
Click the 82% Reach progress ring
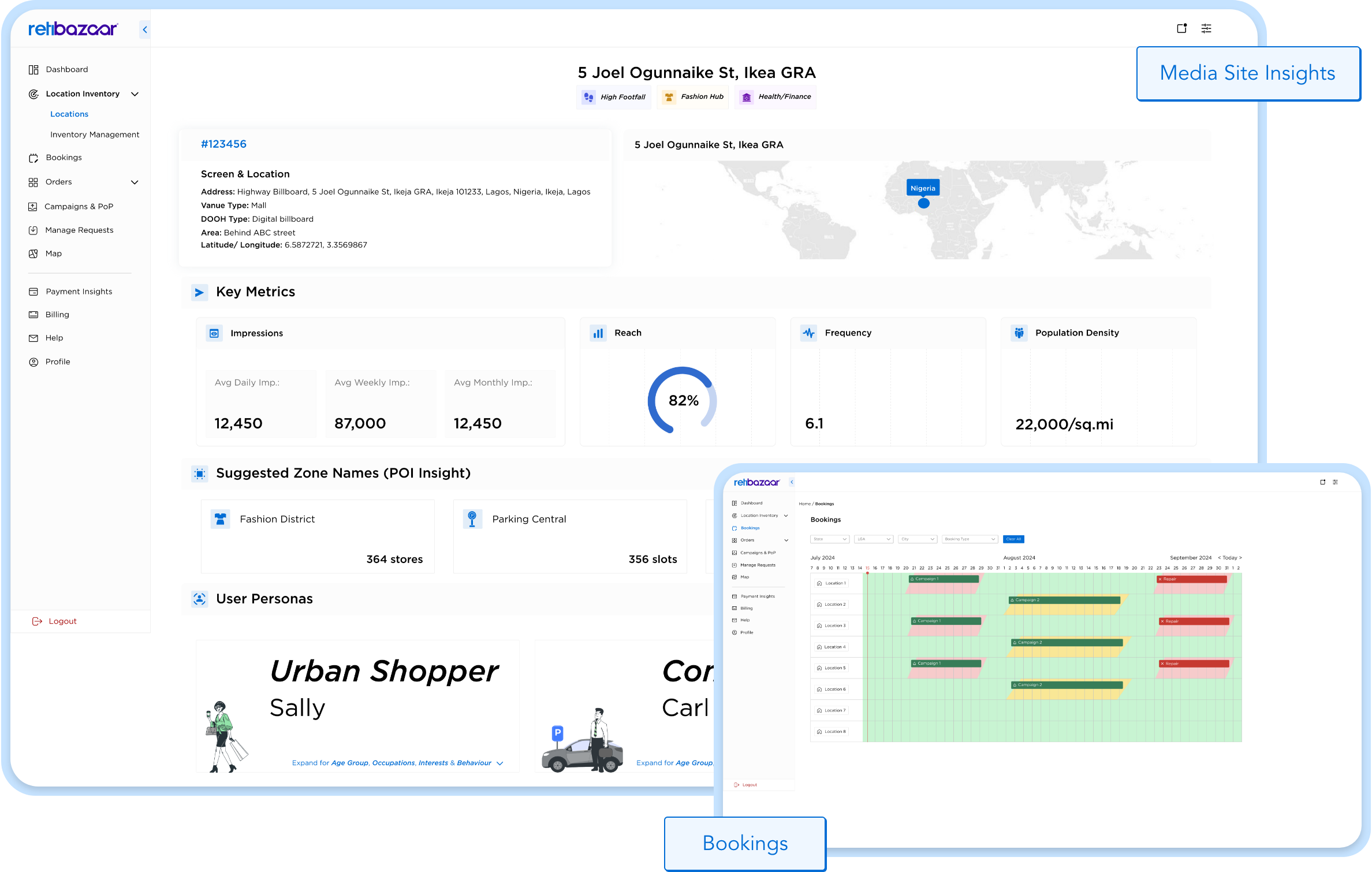click(683, 401)
